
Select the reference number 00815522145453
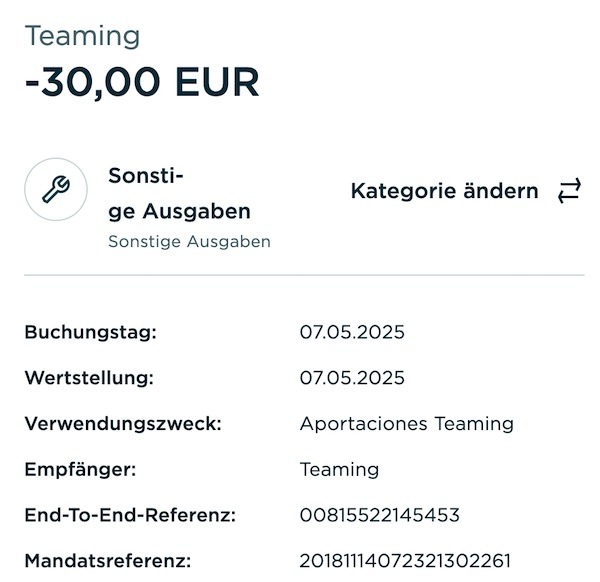click(x=380, y=515)
